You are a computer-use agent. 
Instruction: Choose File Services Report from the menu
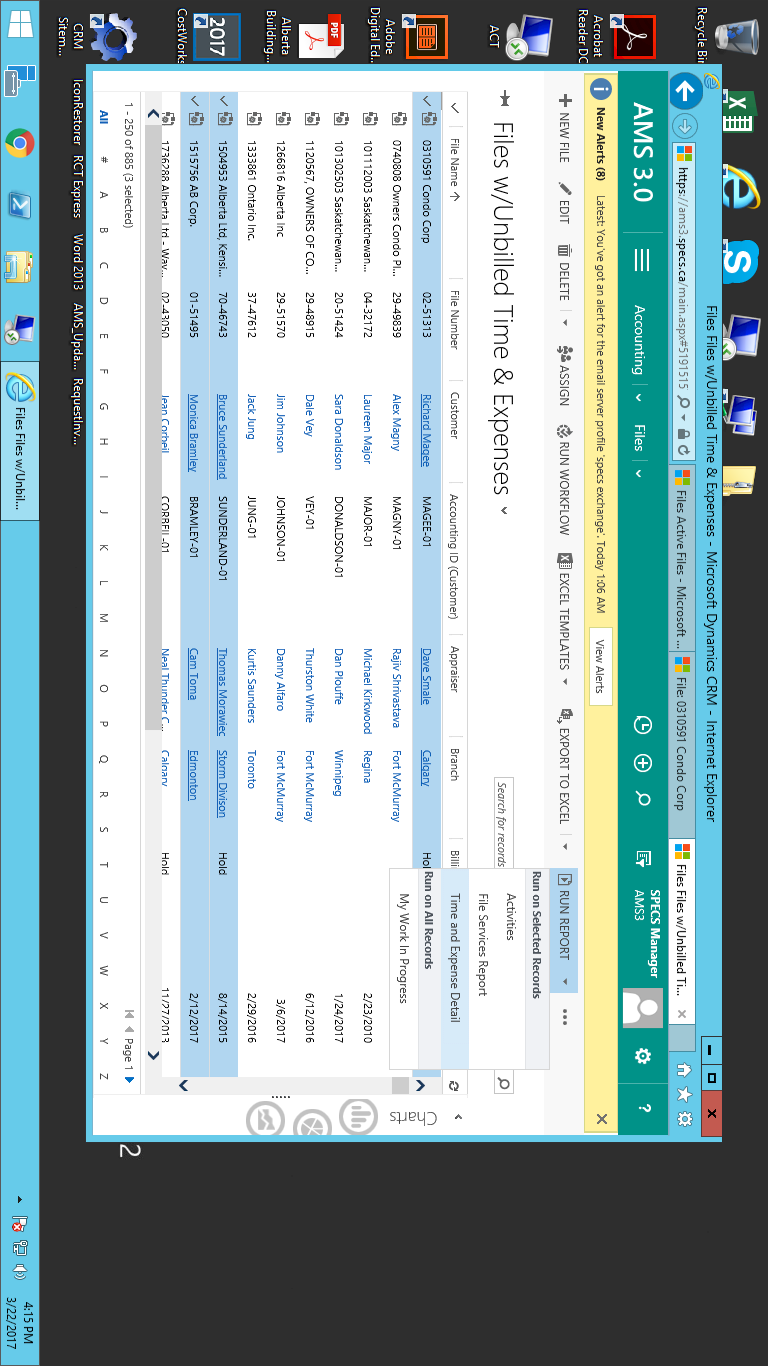[482, 944]
